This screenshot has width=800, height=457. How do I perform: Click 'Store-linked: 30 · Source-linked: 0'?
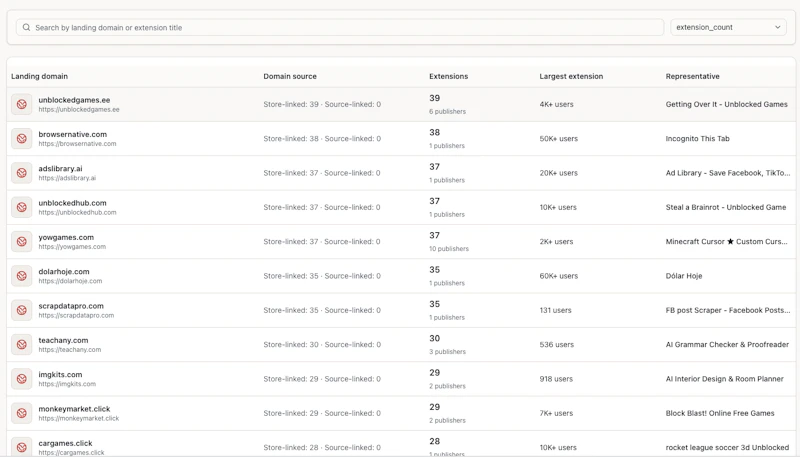tap(322, 345)
